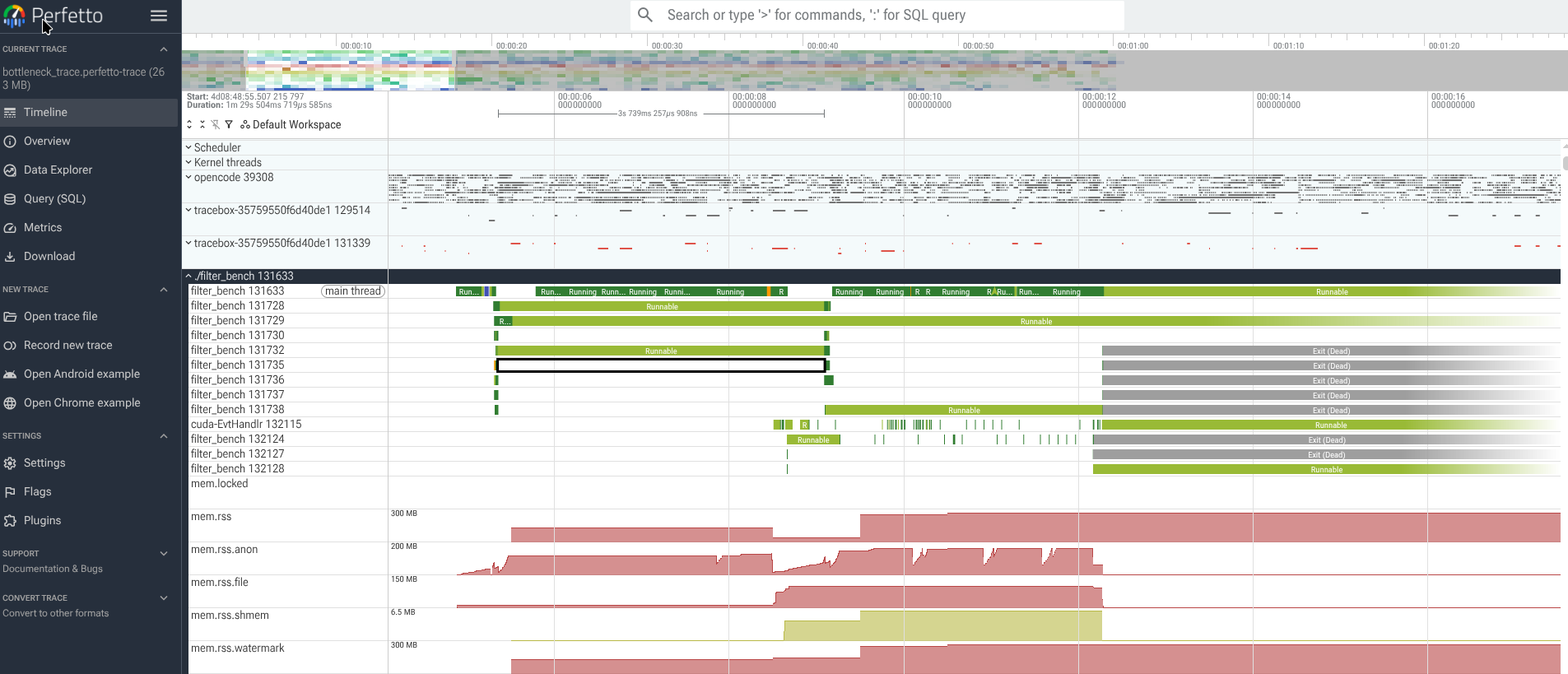
Task: Collapse the Settings sidebar section
Action: [164, 436]
